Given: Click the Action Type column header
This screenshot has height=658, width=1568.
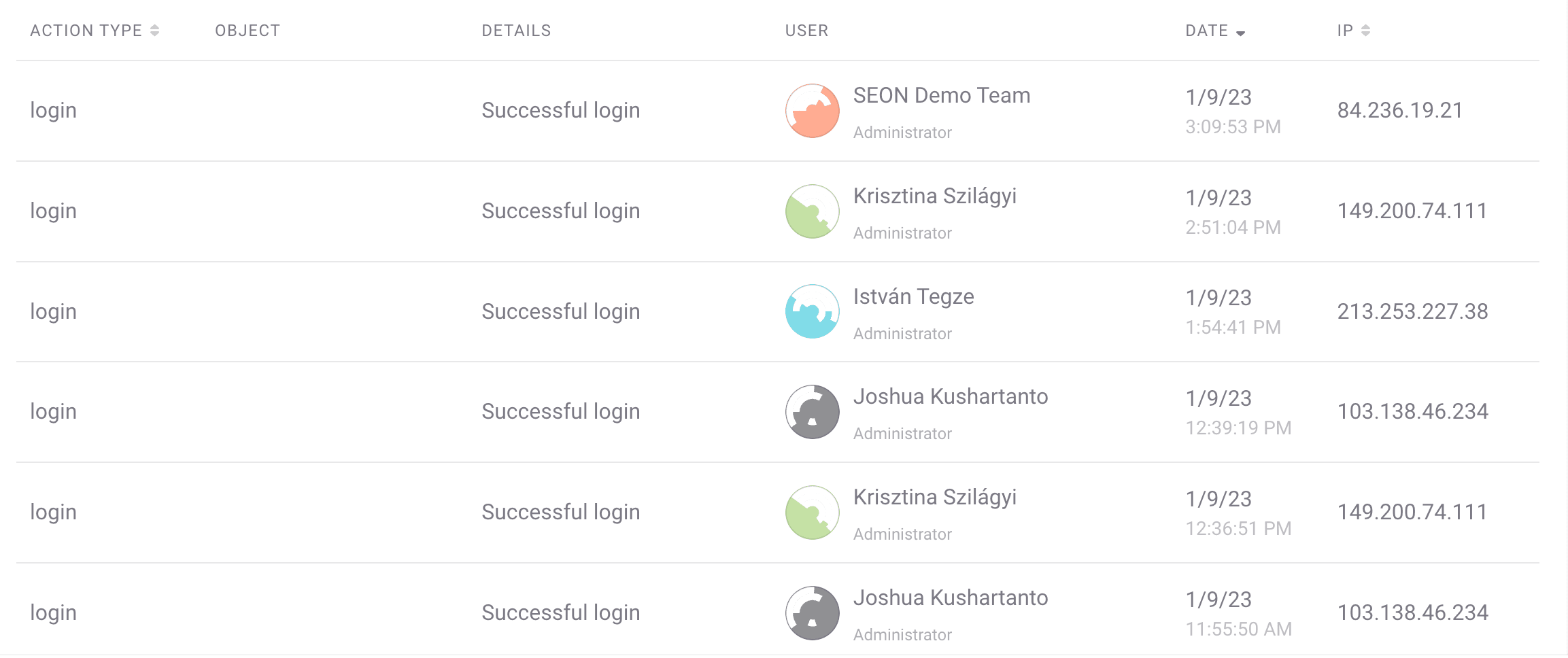Looking at the screenshot, I should pyautogui.click(x=86, y=31).
